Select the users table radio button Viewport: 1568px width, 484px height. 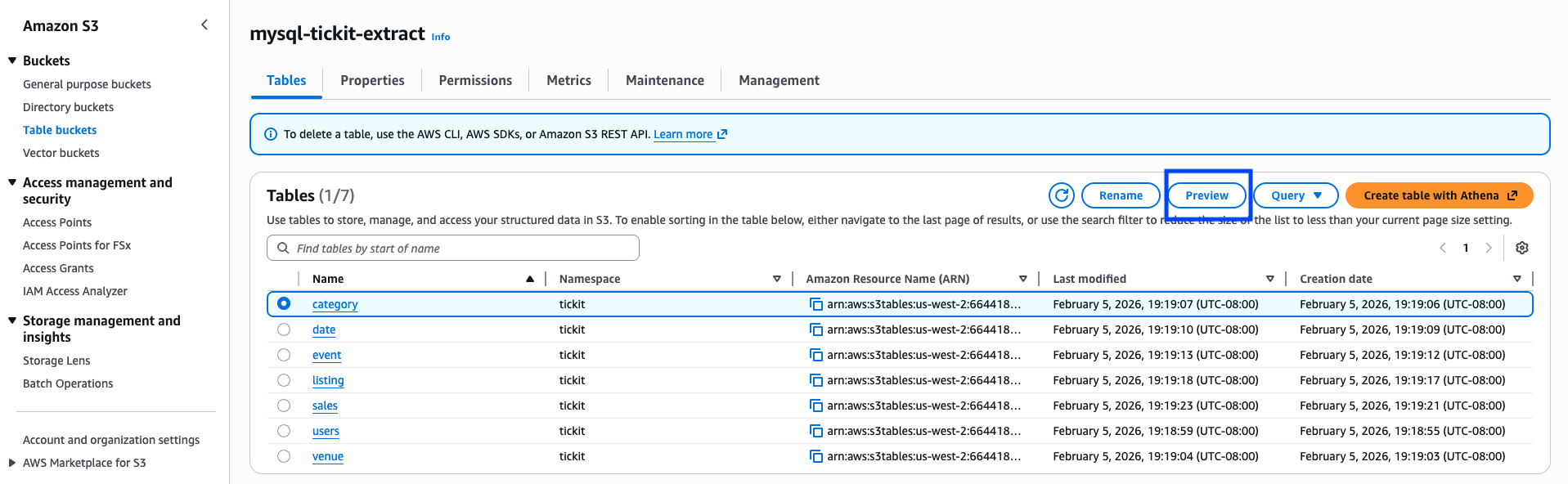[x=284, y=431]
